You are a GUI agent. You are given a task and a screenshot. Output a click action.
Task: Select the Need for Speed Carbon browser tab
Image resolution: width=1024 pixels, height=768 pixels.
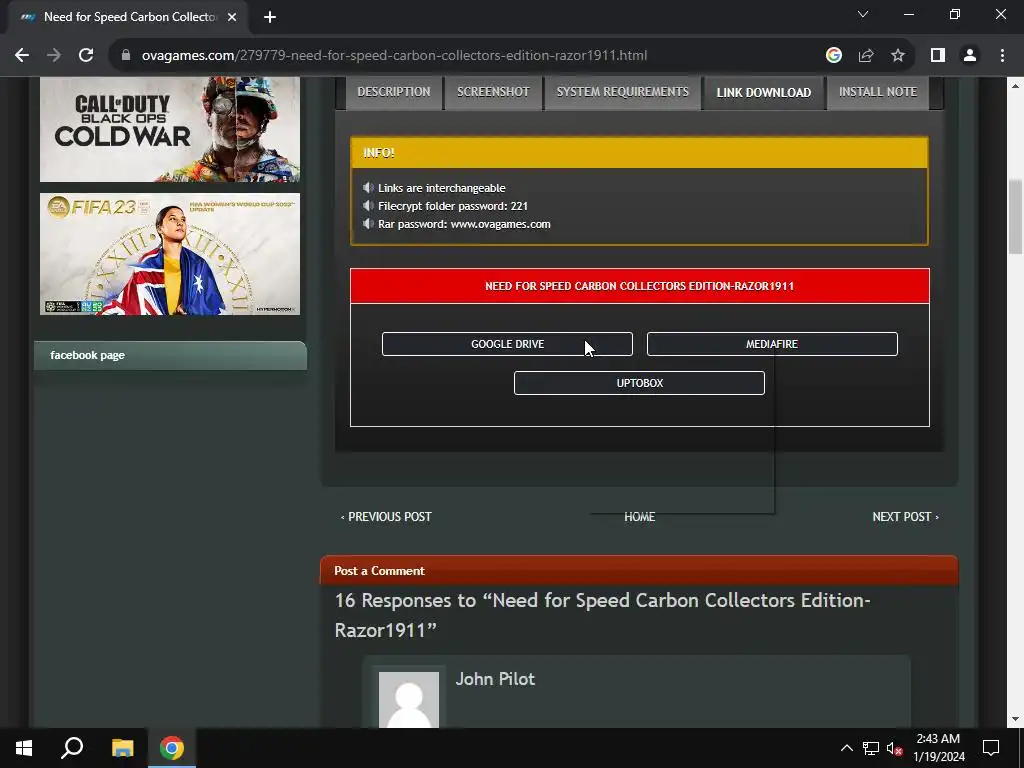point(129,17)
